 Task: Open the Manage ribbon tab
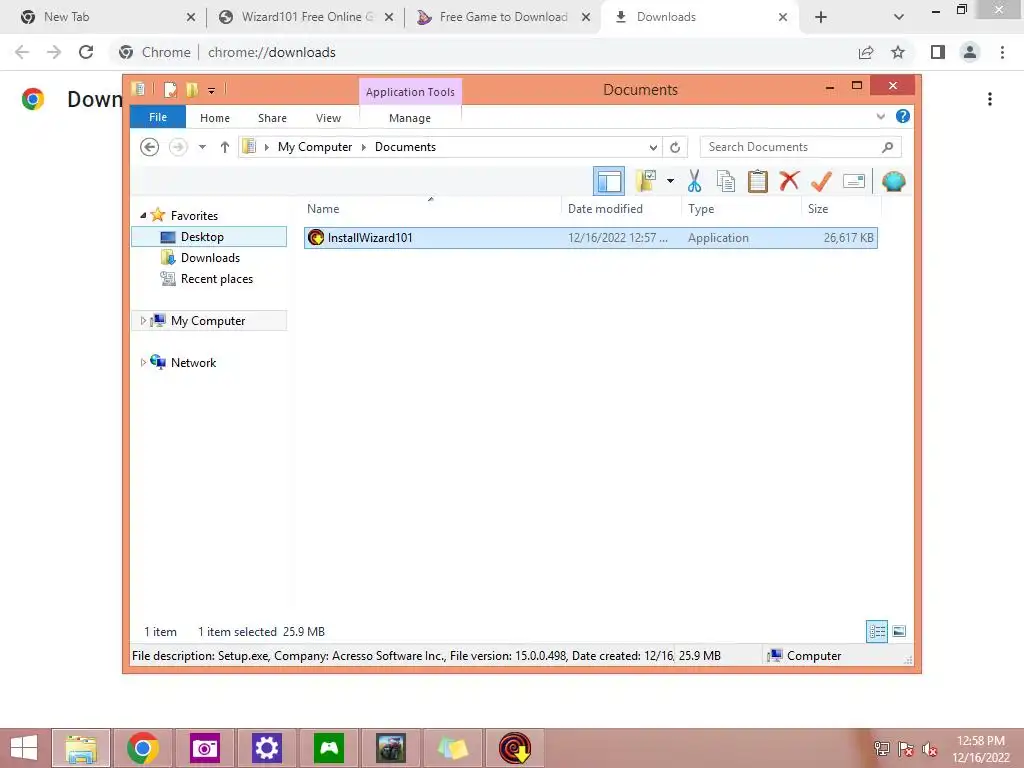pos(409,118)
